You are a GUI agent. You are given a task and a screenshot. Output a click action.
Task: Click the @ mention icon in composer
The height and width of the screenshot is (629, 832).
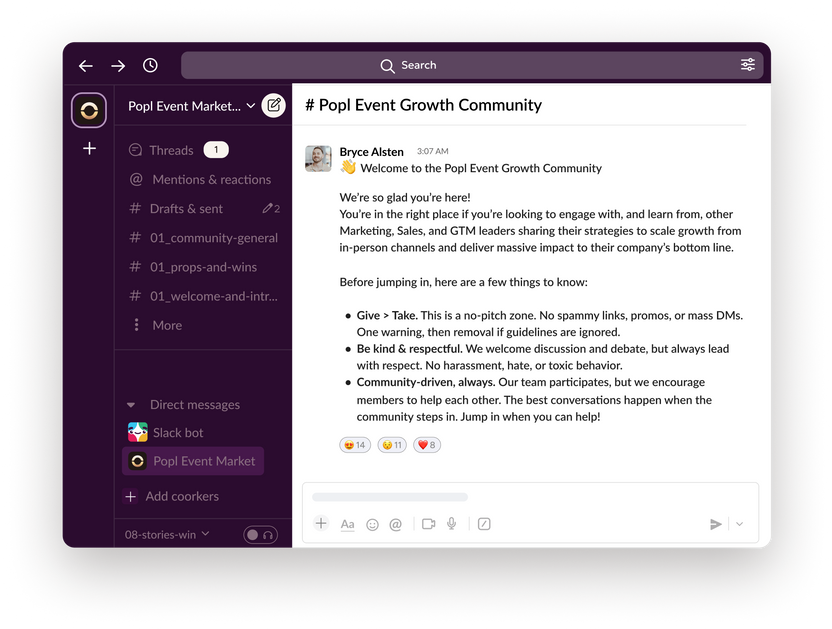(395, 524)
